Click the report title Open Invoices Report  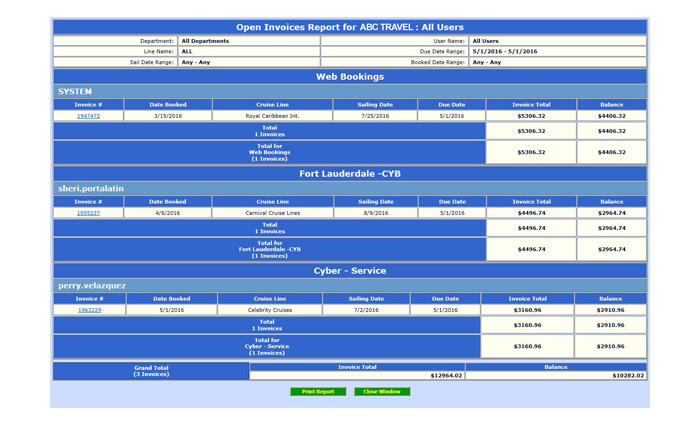point(350,27)
